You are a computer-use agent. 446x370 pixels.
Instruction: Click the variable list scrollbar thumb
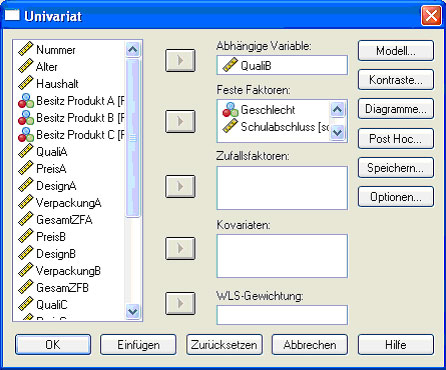(133, 138)
